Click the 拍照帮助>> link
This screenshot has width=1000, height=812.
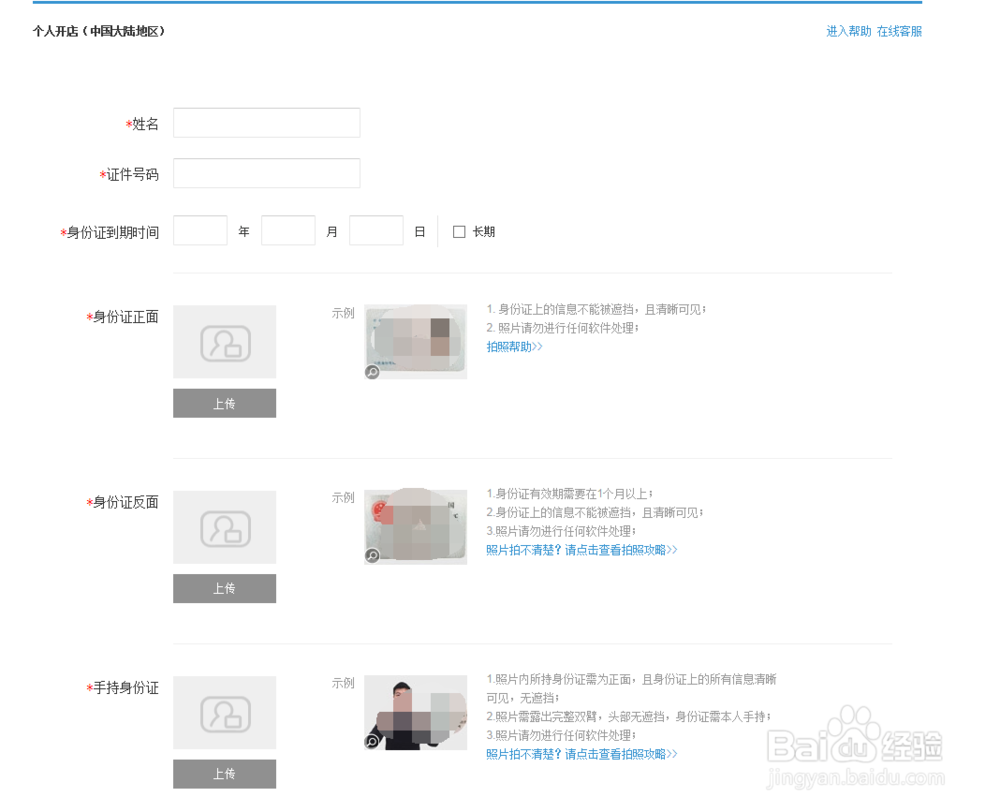coord(513,347)
